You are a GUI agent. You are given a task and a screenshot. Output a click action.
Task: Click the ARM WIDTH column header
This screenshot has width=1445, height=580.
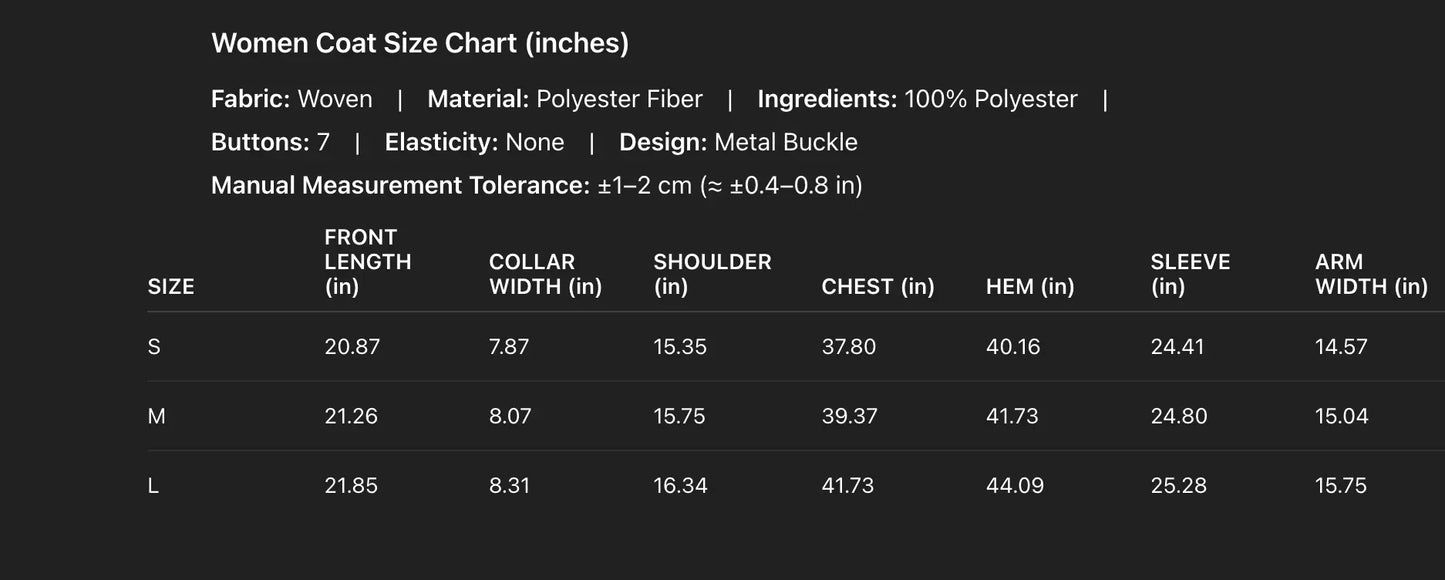point(1370,274)
